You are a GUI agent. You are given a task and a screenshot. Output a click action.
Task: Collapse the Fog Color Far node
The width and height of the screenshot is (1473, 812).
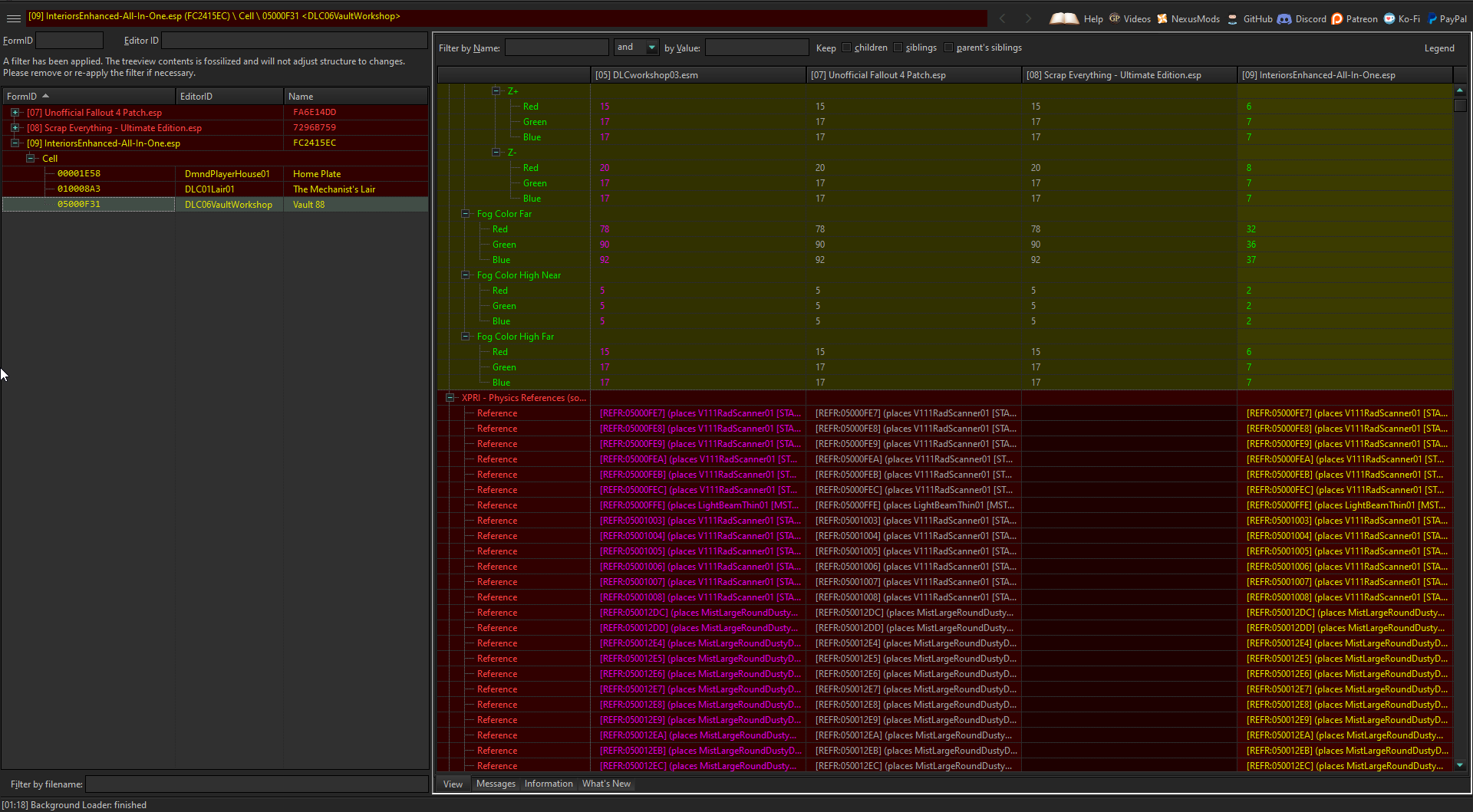pyautogui.click(x=466, y=214)
